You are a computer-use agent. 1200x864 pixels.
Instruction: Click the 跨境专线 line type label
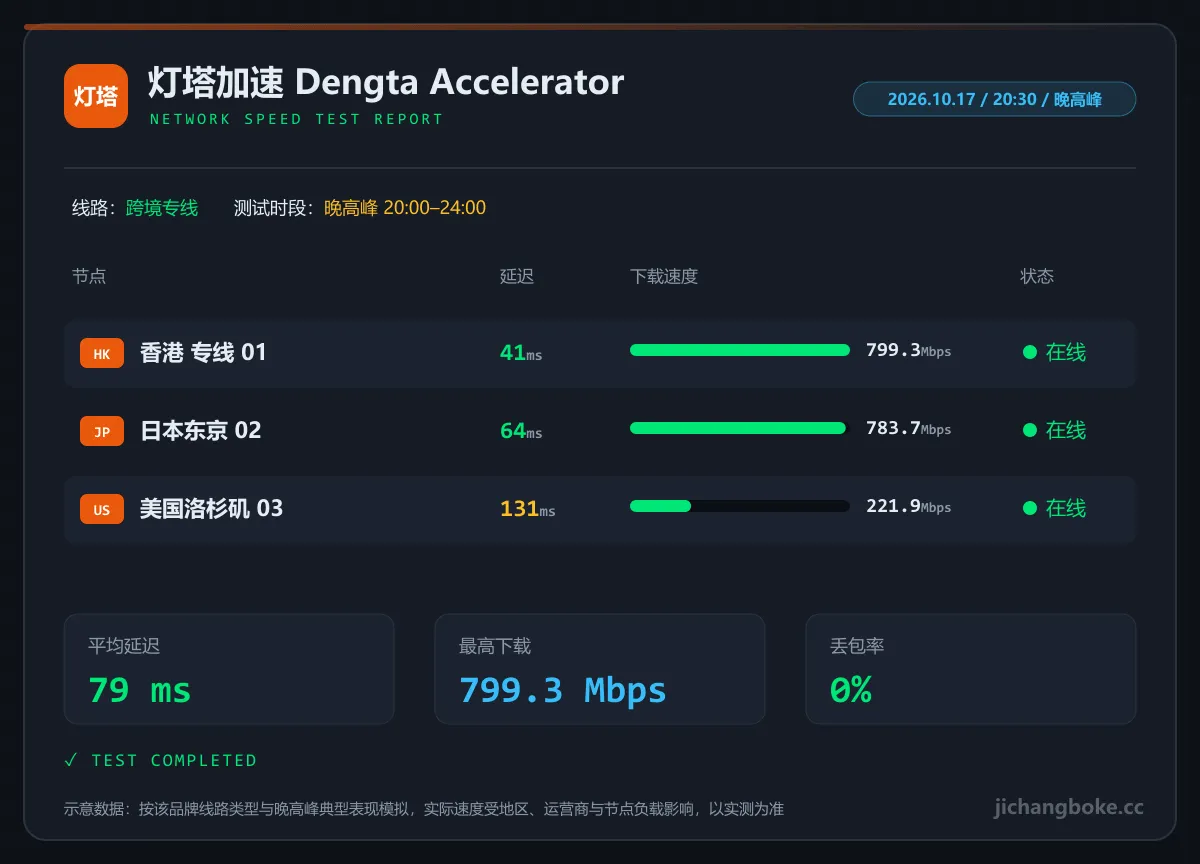[x=162, y=208]
